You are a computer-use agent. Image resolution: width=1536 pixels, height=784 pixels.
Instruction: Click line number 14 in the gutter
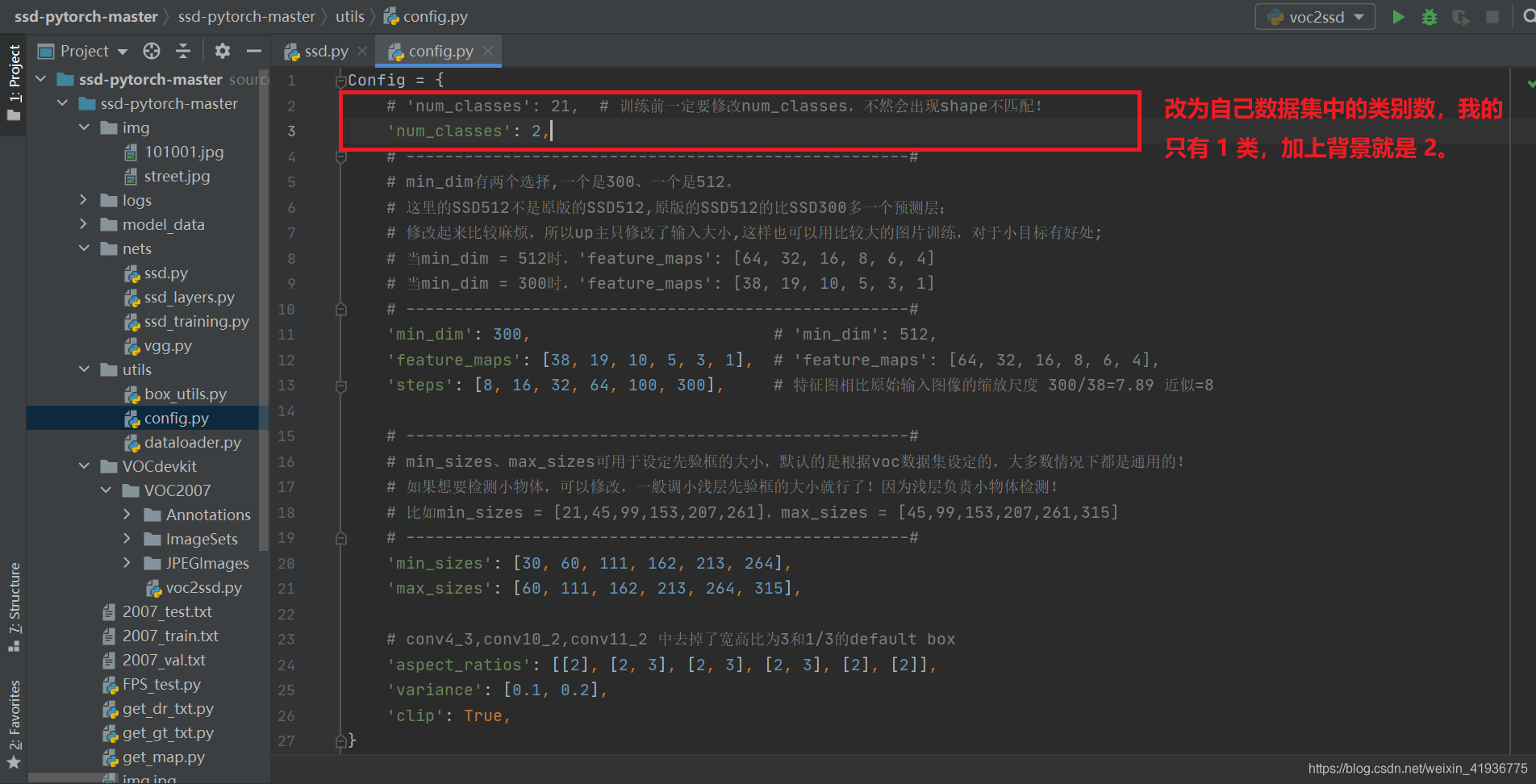tap(286, 411)
